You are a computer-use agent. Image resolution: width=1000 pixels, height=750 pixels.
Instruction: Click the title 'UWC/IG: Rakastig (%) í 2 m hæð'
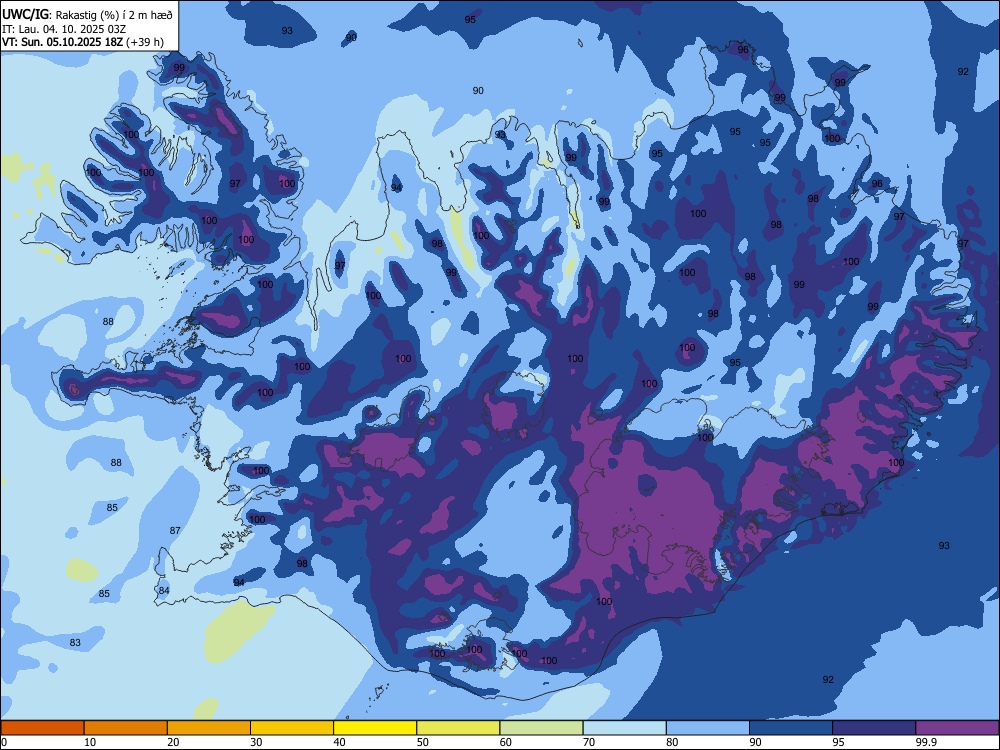[87, 14]
